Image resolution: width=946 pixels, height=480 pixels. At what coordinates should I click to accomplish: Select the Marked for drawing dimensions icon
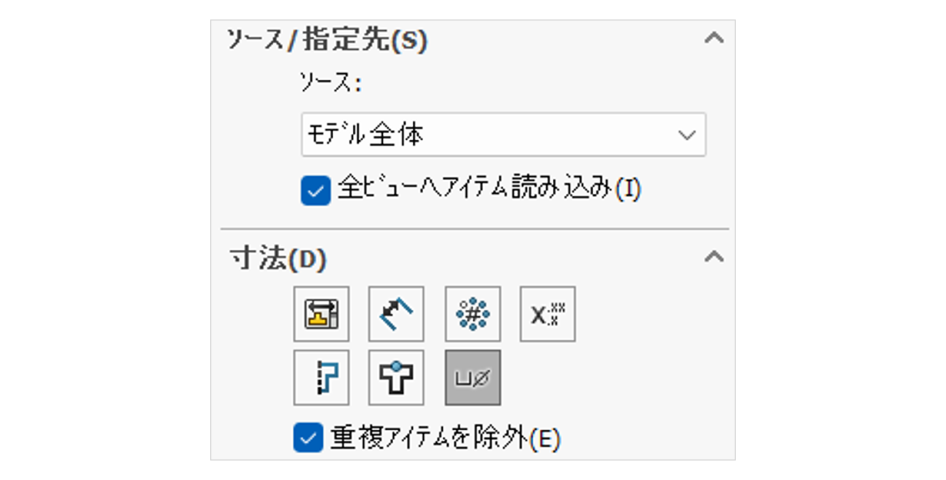322,315
